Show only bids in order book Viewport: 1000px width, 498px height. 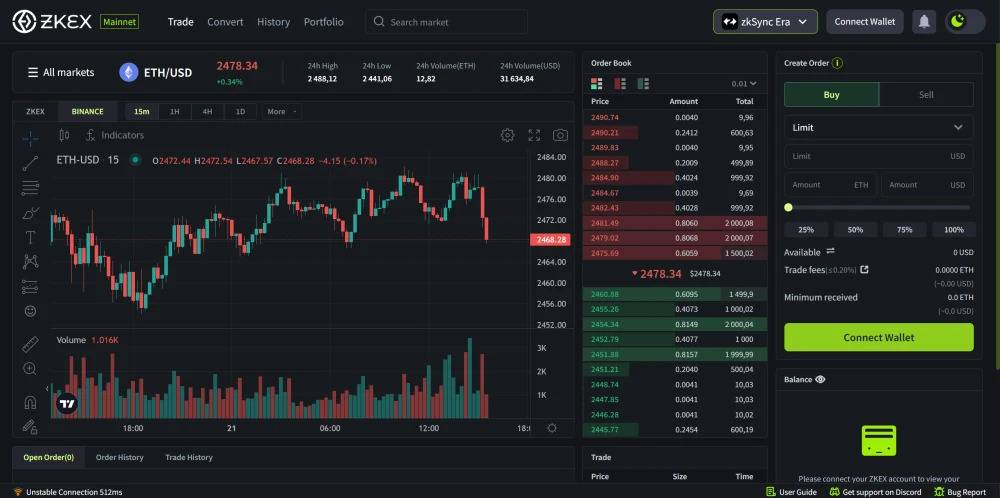[x=643, y=84]
